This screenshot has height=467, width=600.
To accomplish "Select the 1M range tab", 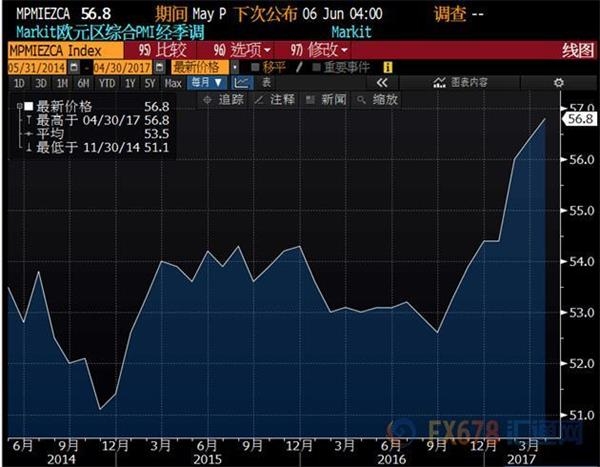I will [62, 83].
